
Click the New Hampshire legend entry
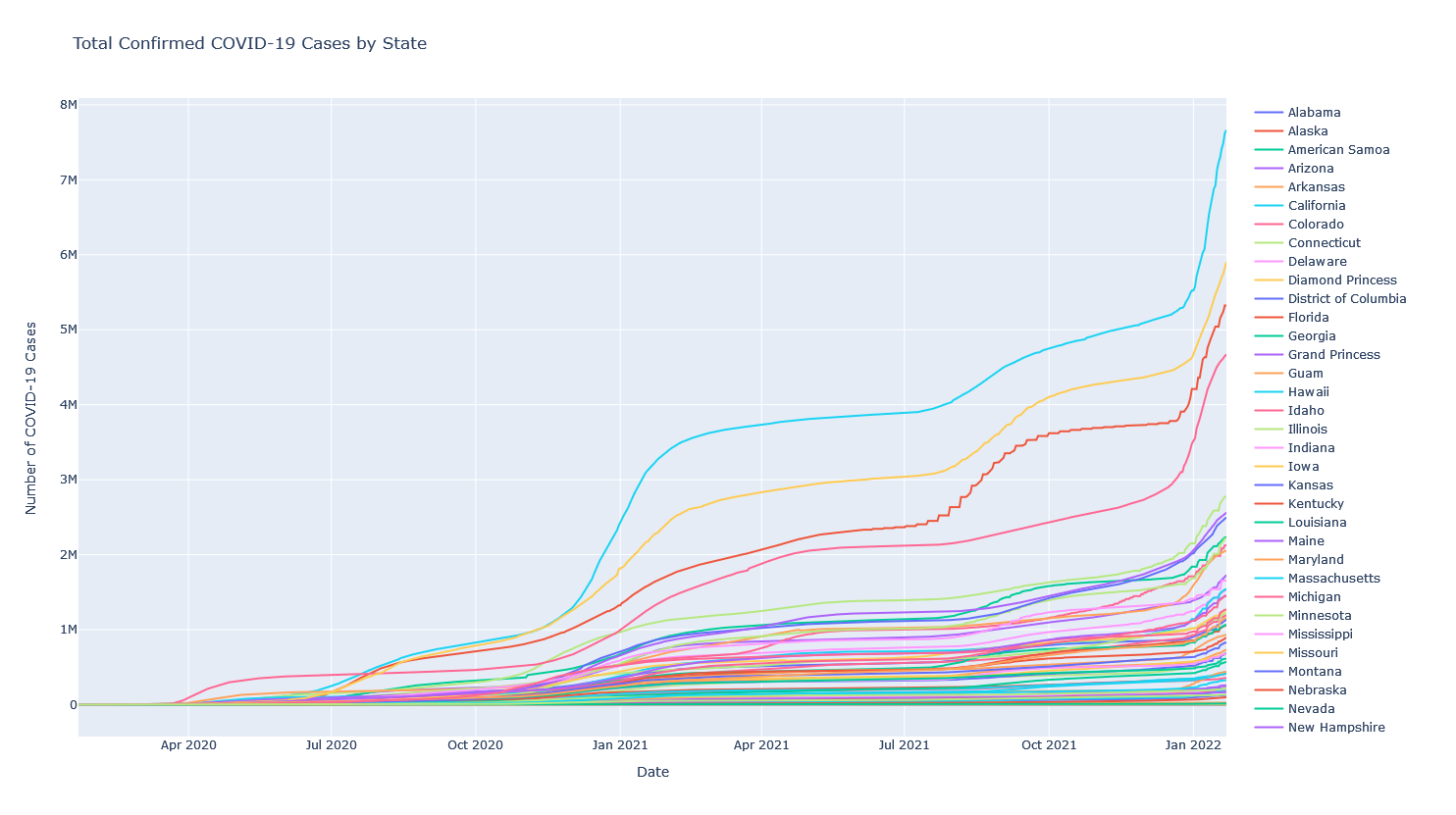pos(1335,728)
